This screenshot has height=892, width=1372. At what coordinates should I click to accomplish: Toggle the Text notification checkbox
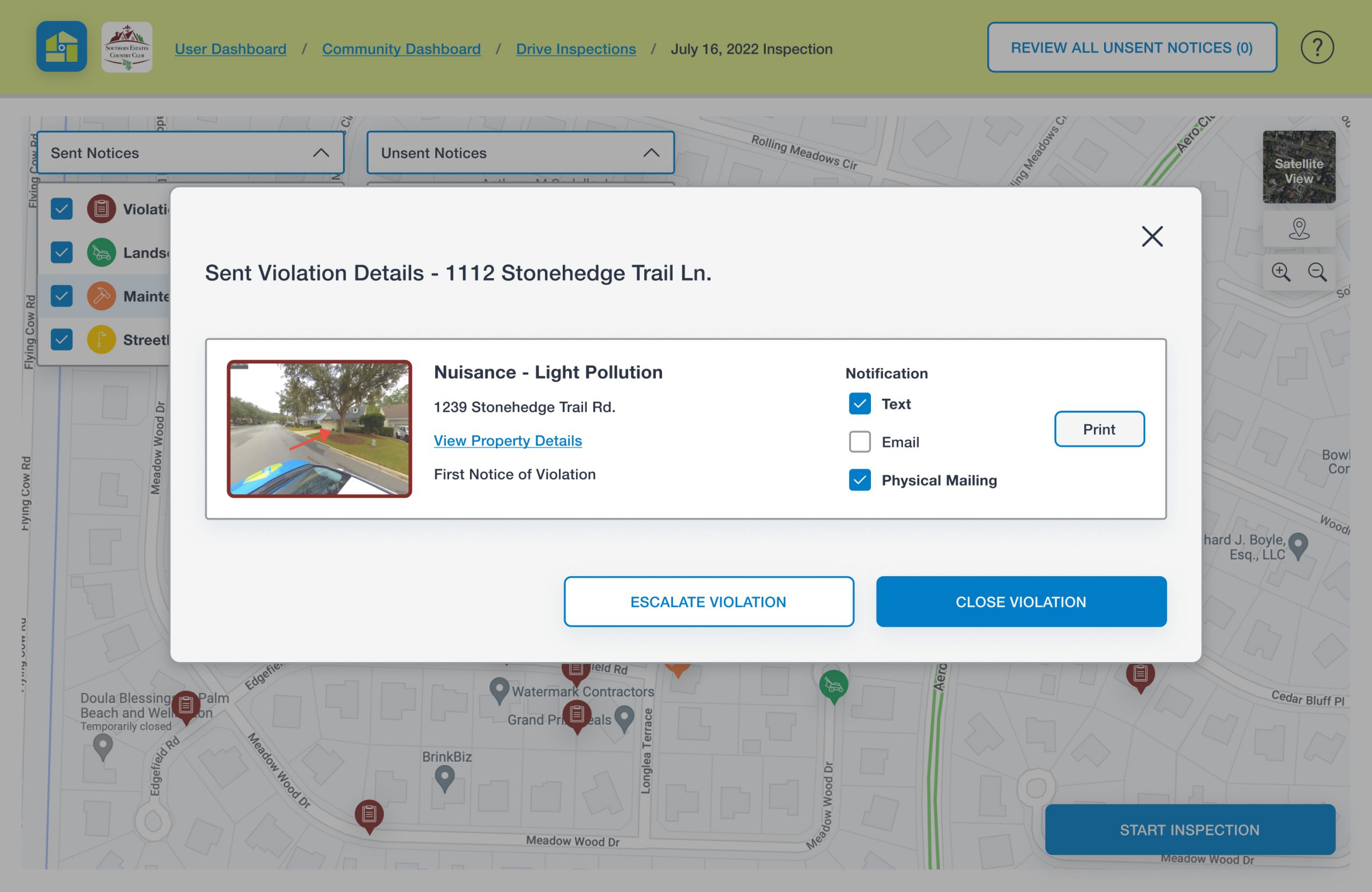(859, 403)
